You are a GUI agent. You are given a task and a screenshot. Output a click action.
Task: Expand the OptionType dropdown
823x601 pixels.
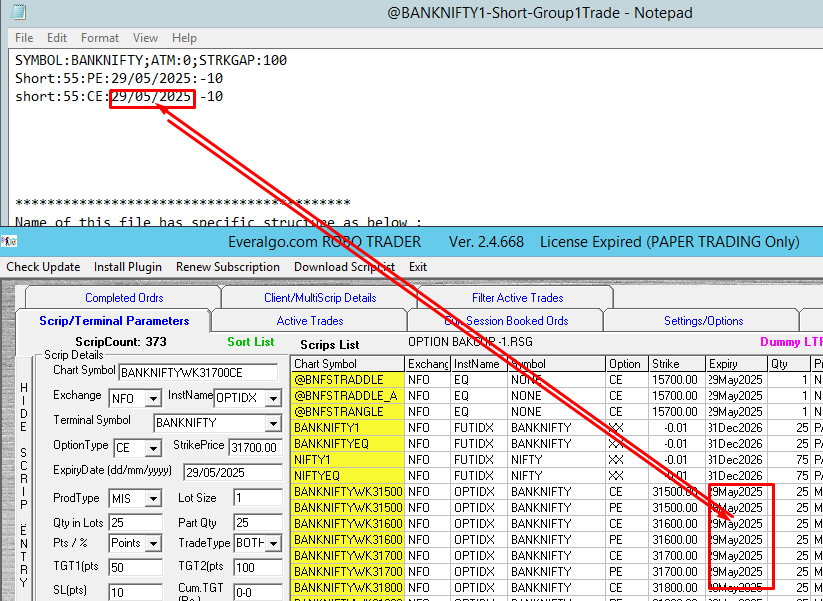(152, 448)
